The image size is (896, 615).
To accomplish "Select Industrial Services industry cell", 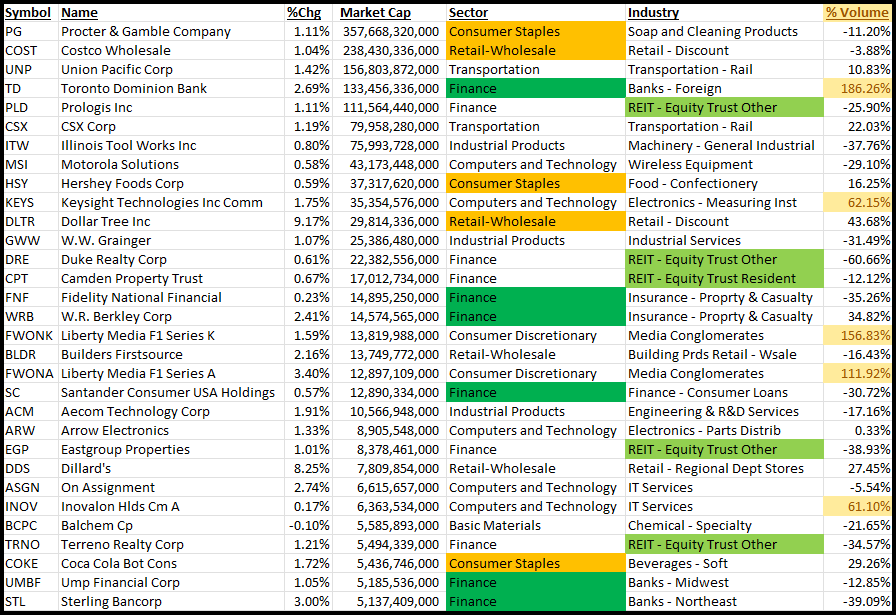I will pyautogui.click(x=725, y=240).
